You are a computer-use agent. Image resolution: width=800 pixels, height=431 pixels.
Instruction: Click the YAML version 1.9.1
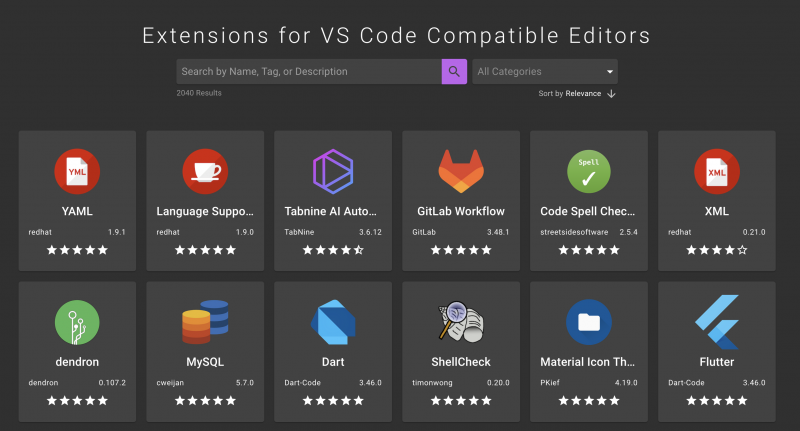click(117, 232)
